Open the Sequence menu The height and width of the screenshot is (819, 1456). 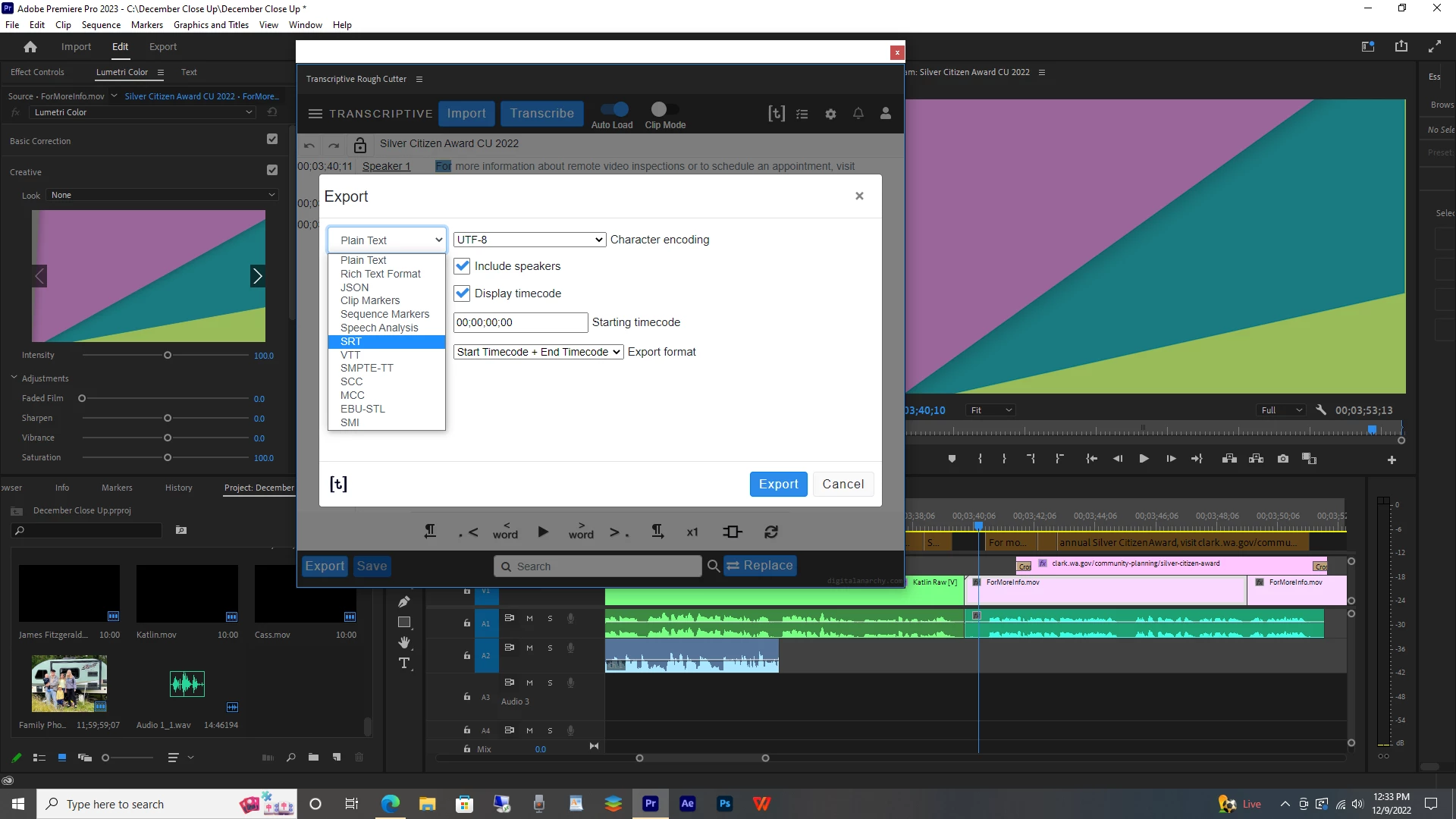pos(101,24)
